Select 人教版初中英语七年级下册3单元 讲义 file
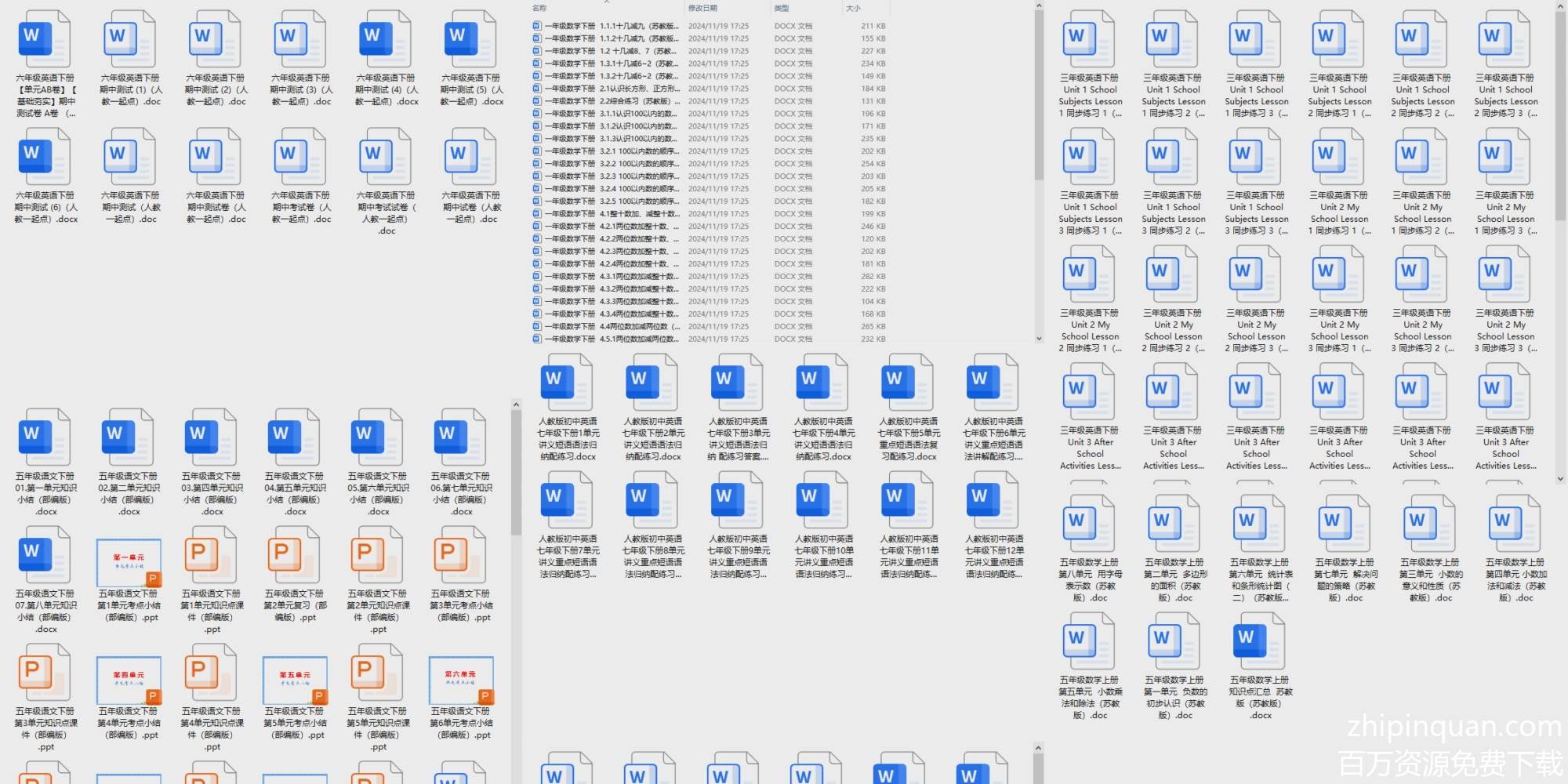The width and height of the screenshot is (1568, 784). click(739, 408)
